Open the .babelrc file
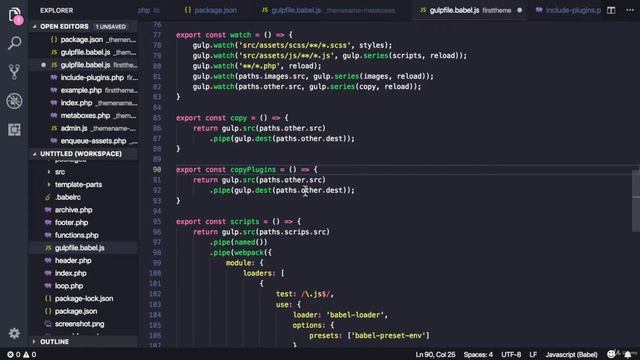Viewport: 640px width, 360px height. click(x=84, y=197)
